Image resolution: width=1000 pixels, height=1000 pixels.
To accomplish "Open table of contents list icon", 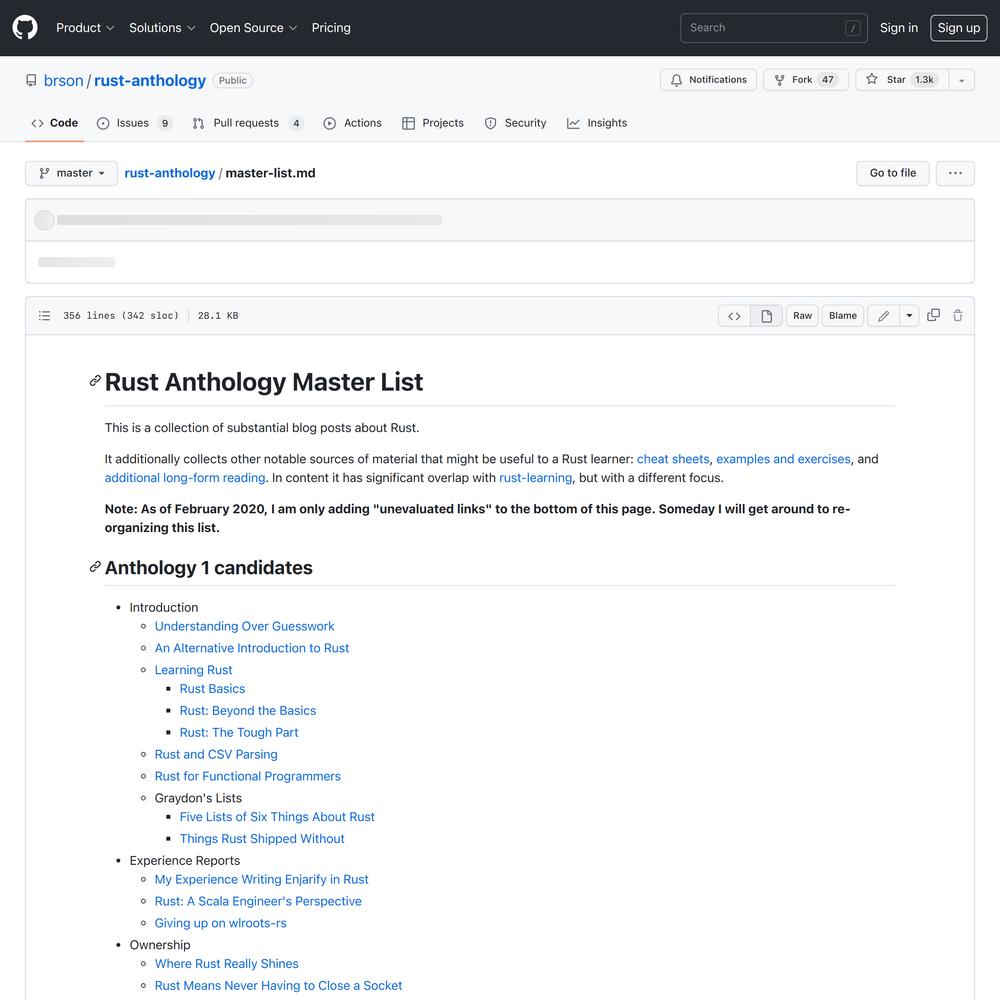I will coord(44,316).
